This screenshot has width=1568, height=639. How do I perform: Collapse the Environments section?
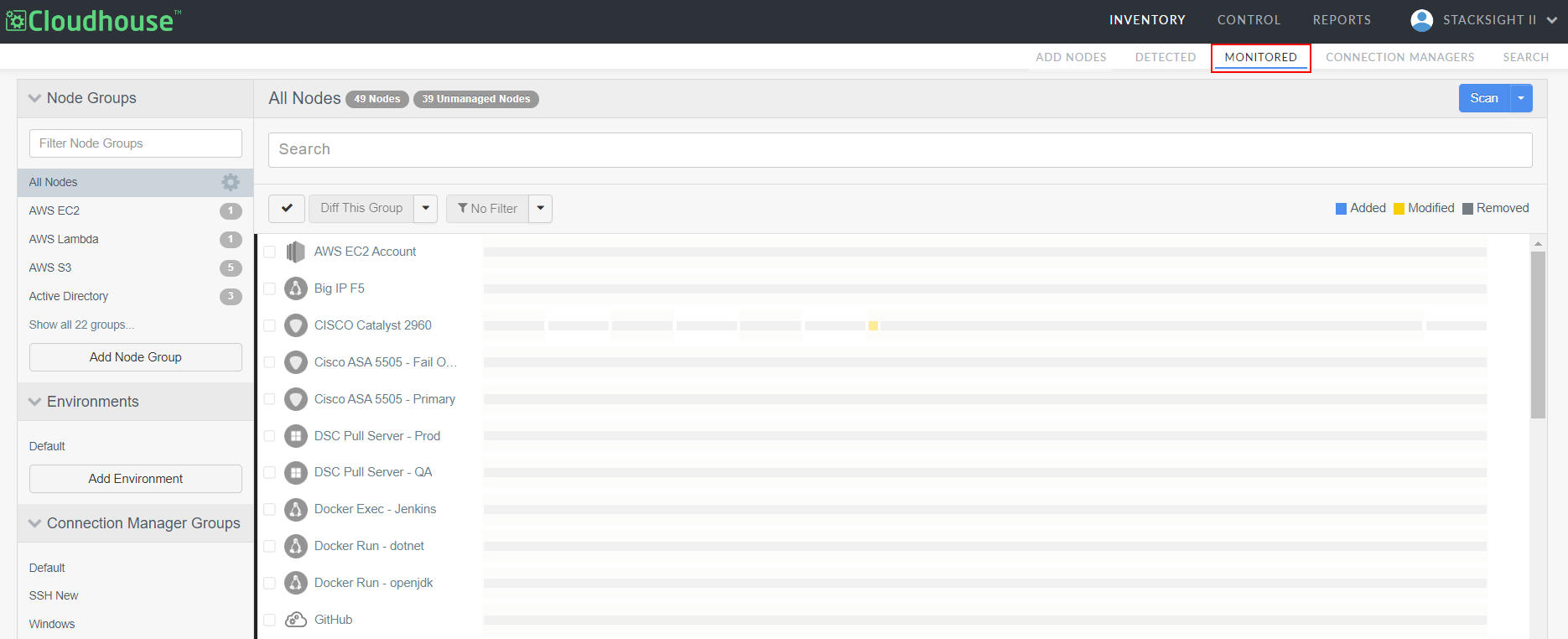[x=34, y=402]
